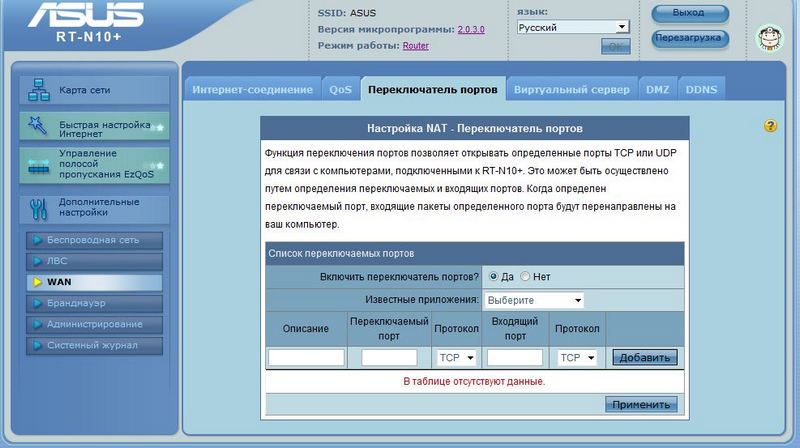Viewport: 800px width, 448px height.
Task: Click the monkey mascot icon
Action: click(769, 38)
